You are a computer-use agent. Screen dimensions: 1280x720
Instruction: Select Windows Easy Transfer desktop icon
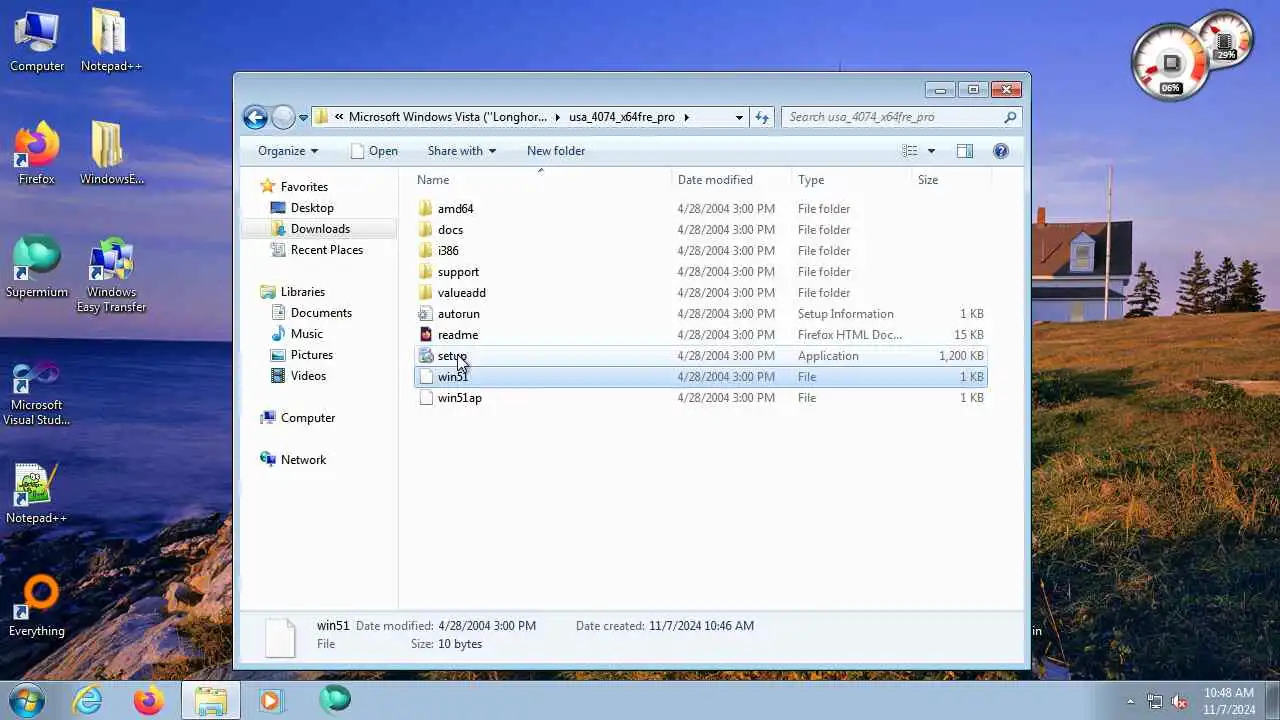111,275
